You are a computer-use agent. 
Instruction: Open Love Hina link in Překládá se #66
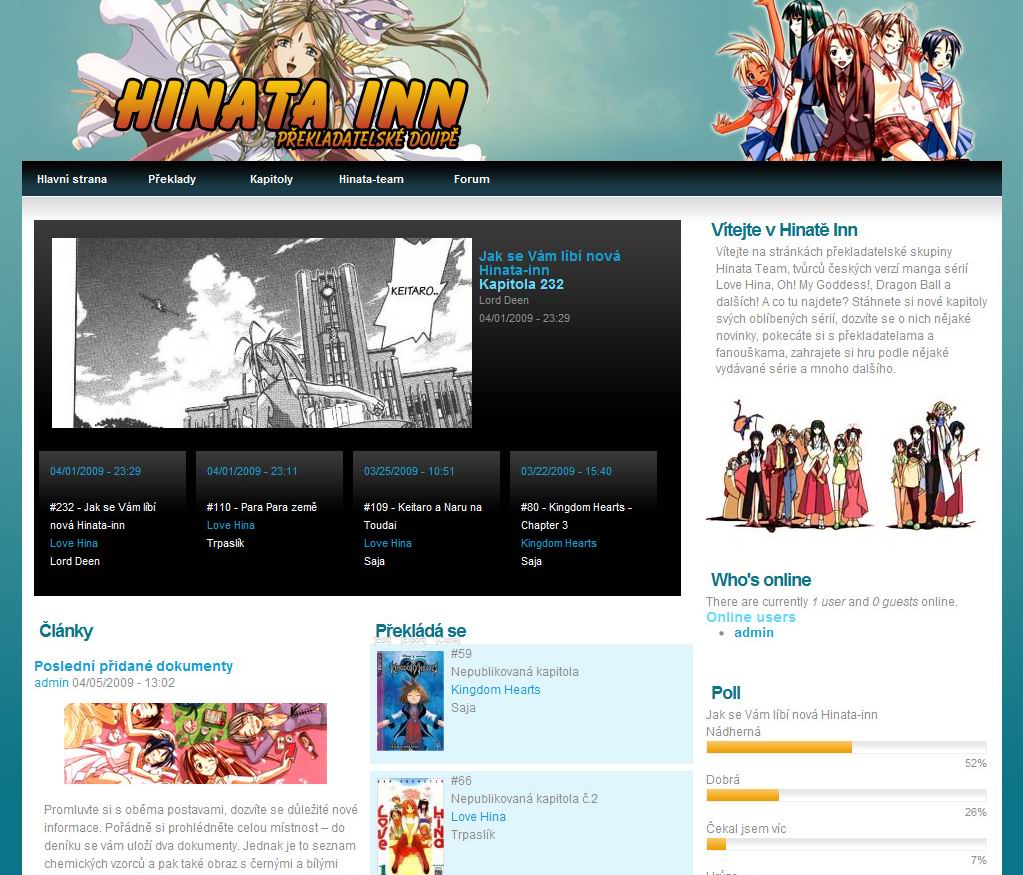point(478,816)
